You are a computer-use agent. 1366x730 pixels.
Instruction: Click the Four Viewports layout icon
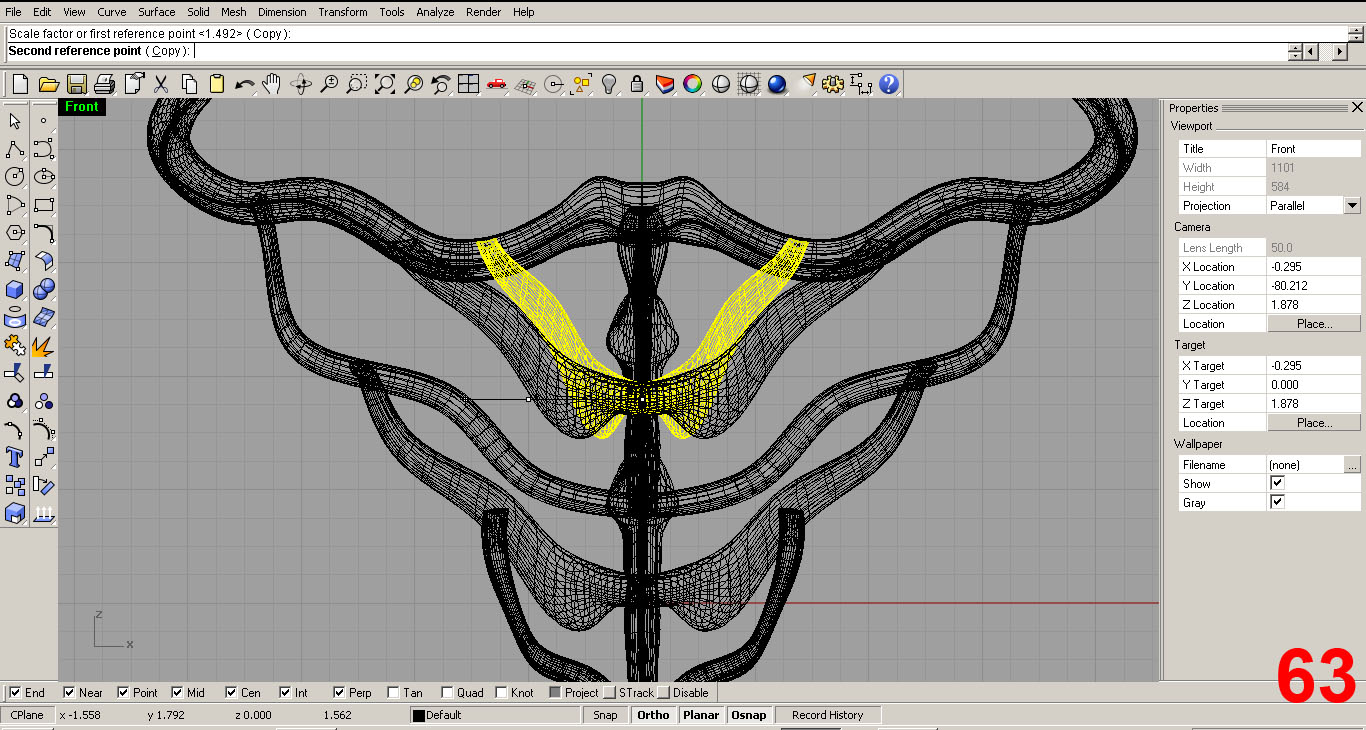[x=468, y=84]
